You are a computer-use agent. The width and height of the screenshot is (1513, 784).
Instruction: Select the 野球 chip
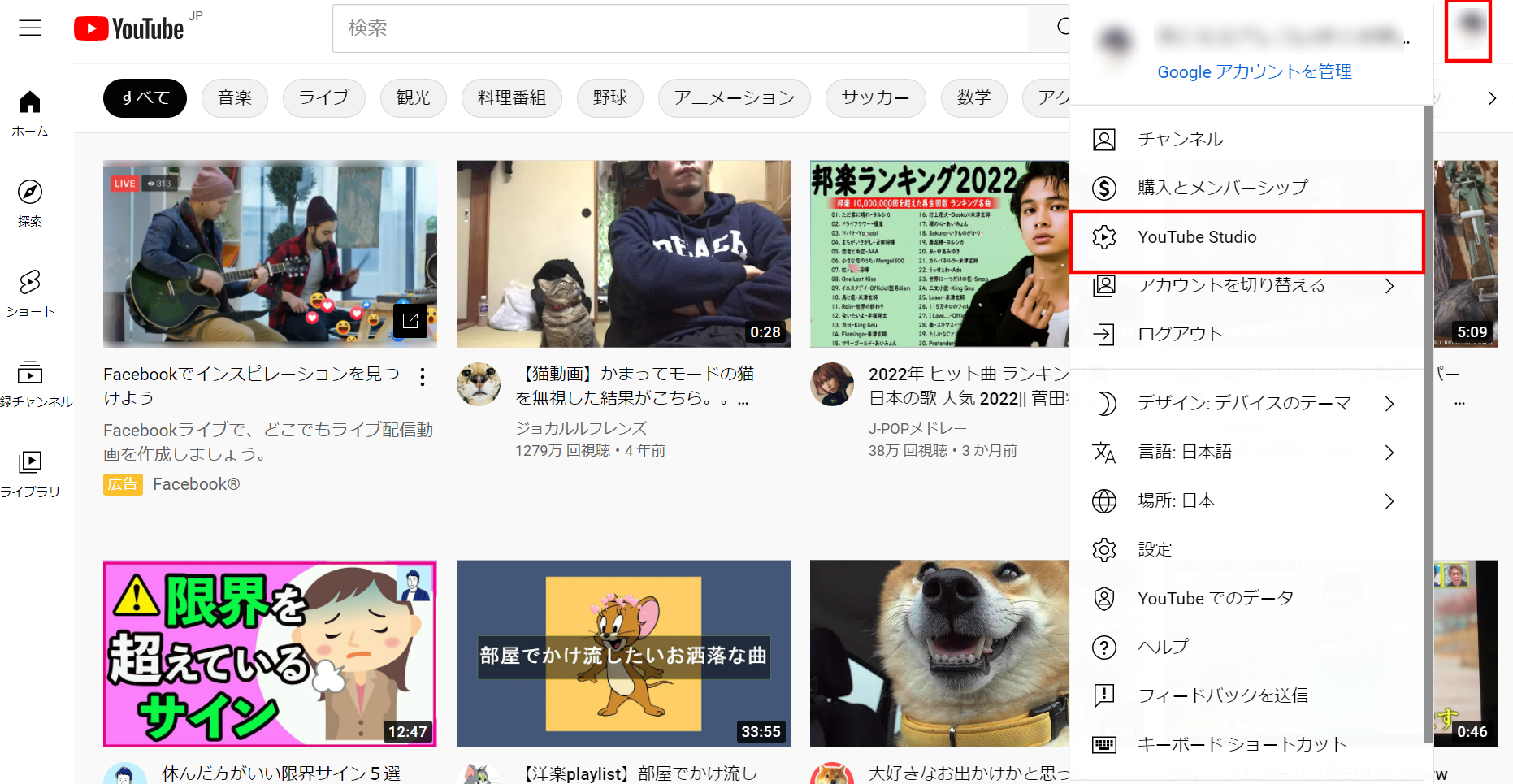(610, 98)
